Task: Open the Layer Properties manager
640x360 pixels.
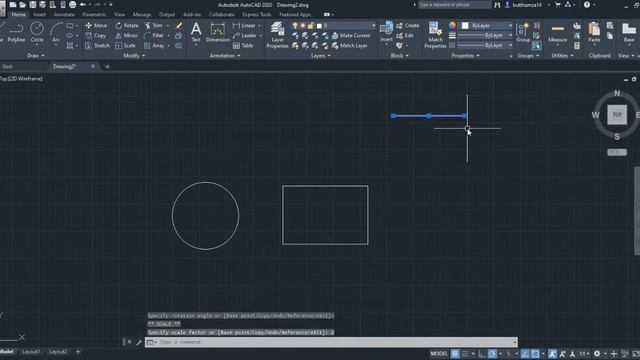Action: pos(278,35)
